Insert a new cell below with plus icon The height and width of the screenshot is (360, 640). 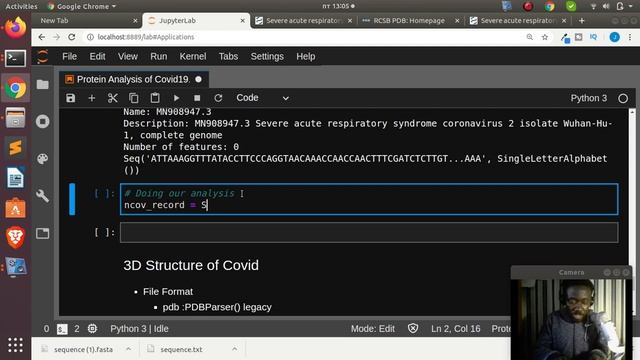pyautogui.click(x=92, y=98)
